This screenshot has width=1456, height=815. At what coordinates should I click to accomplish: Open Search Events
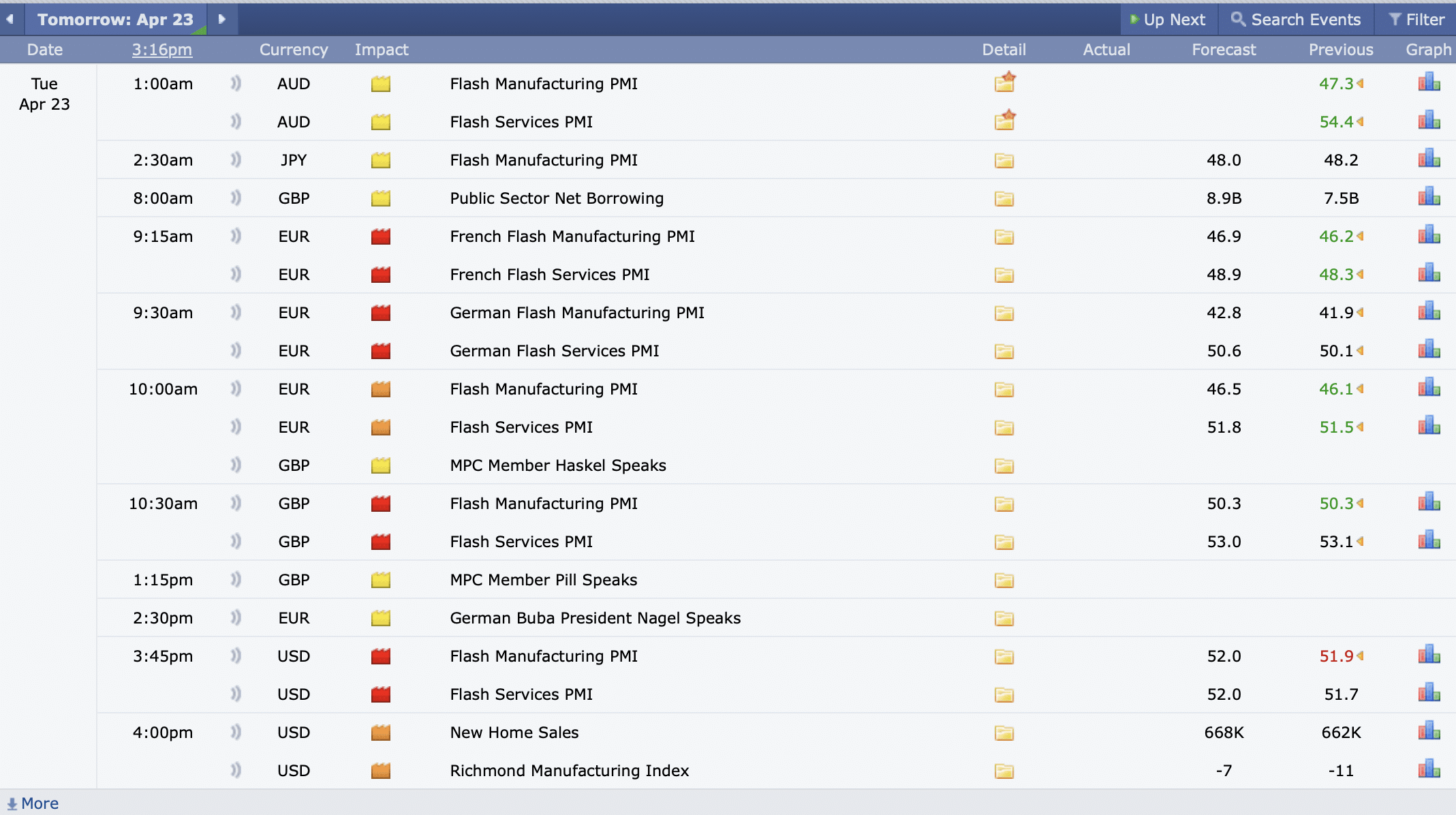1296,20
